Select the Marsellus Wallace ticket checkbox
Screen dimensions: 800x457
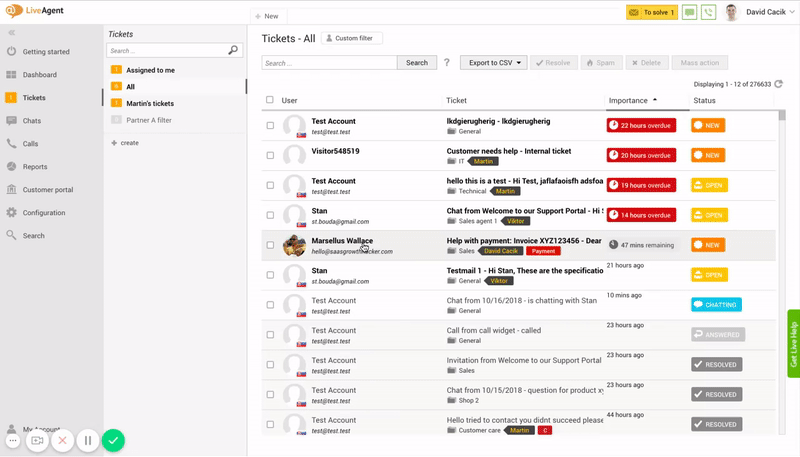[270, 245]
